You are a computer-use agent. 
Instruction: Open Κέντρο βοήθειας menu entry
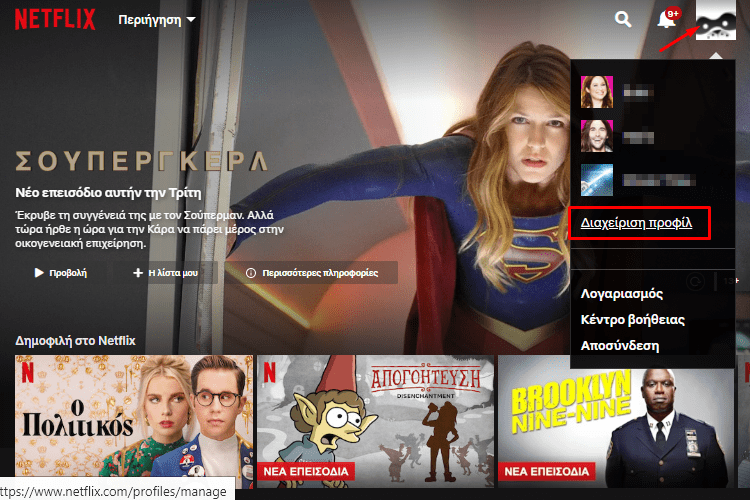coord(632,320)
